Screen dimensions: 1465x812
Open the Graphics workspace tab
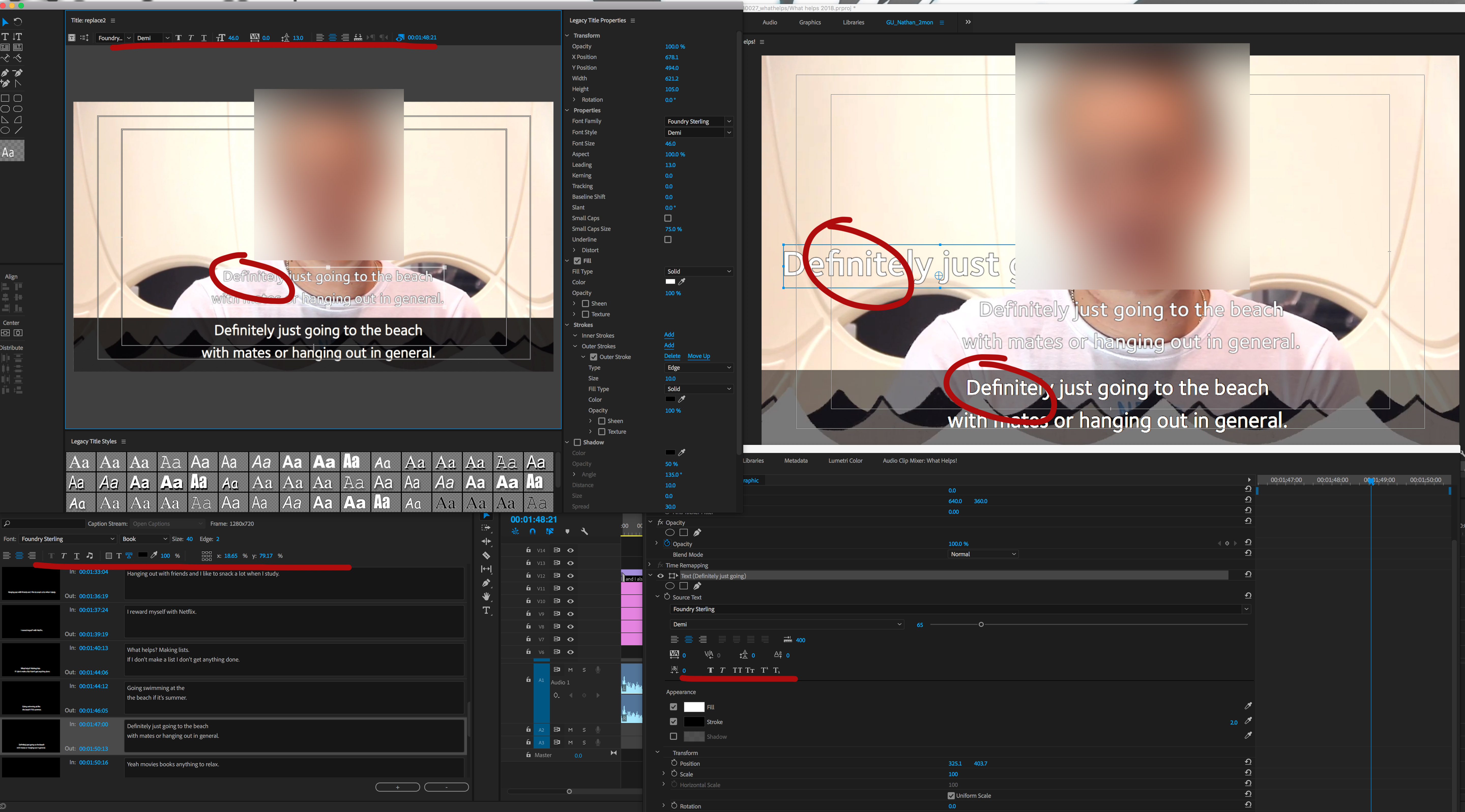(810, 23)
